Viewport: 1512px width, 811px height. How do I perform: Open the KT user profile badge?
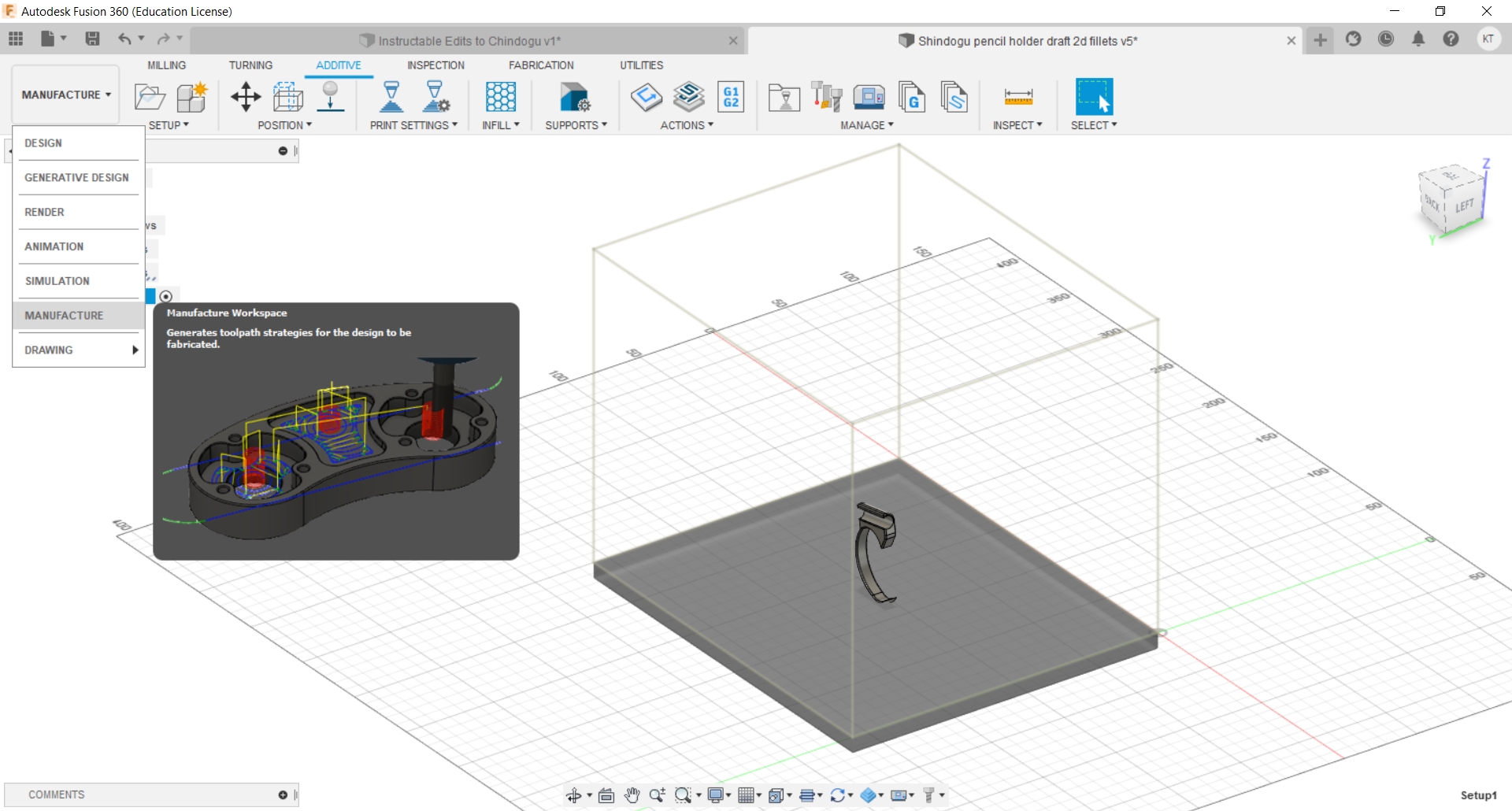pyautogui.click(x=1488, y=39)
